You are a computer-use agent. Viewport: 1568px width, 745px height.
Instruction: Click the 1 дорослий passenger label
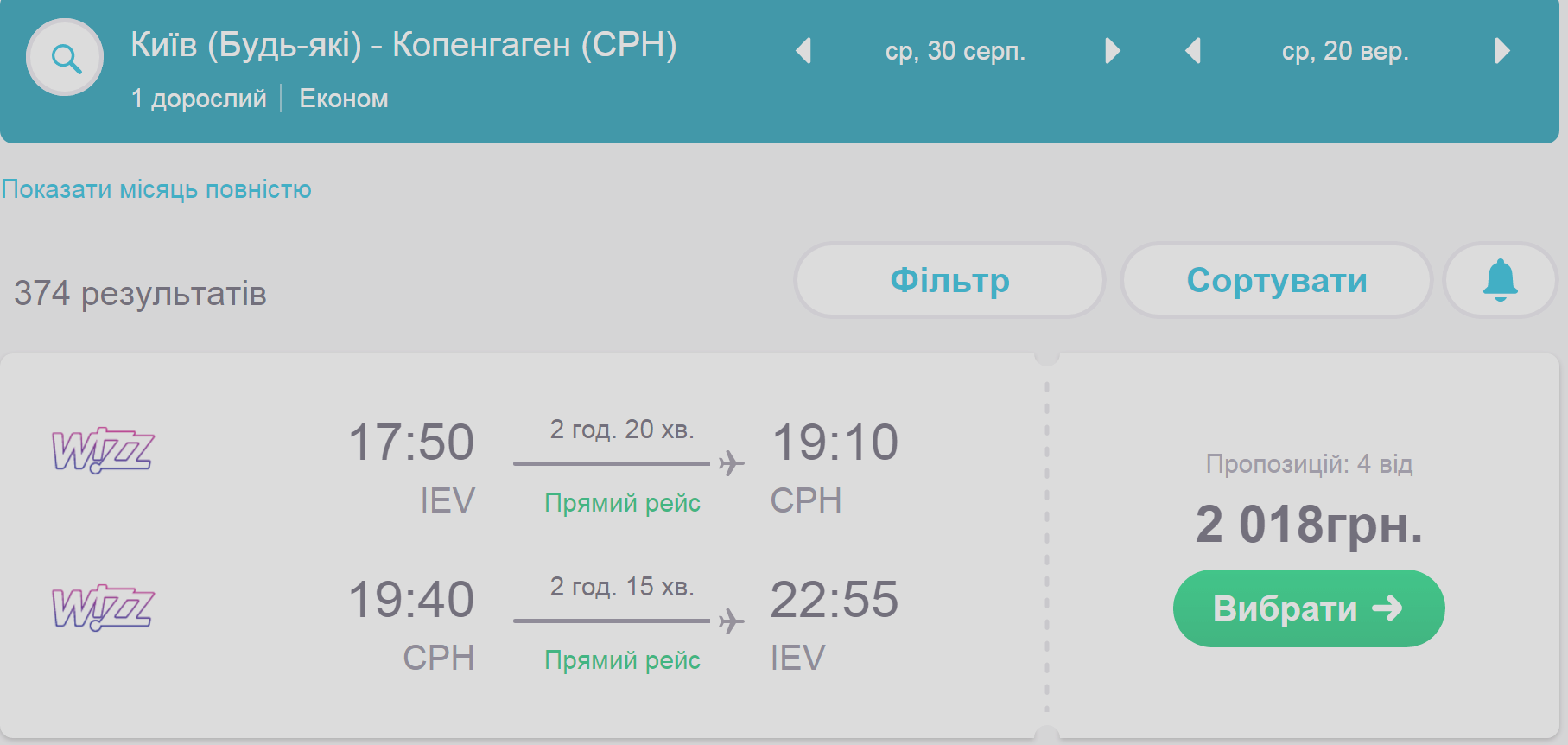[199, 99]
